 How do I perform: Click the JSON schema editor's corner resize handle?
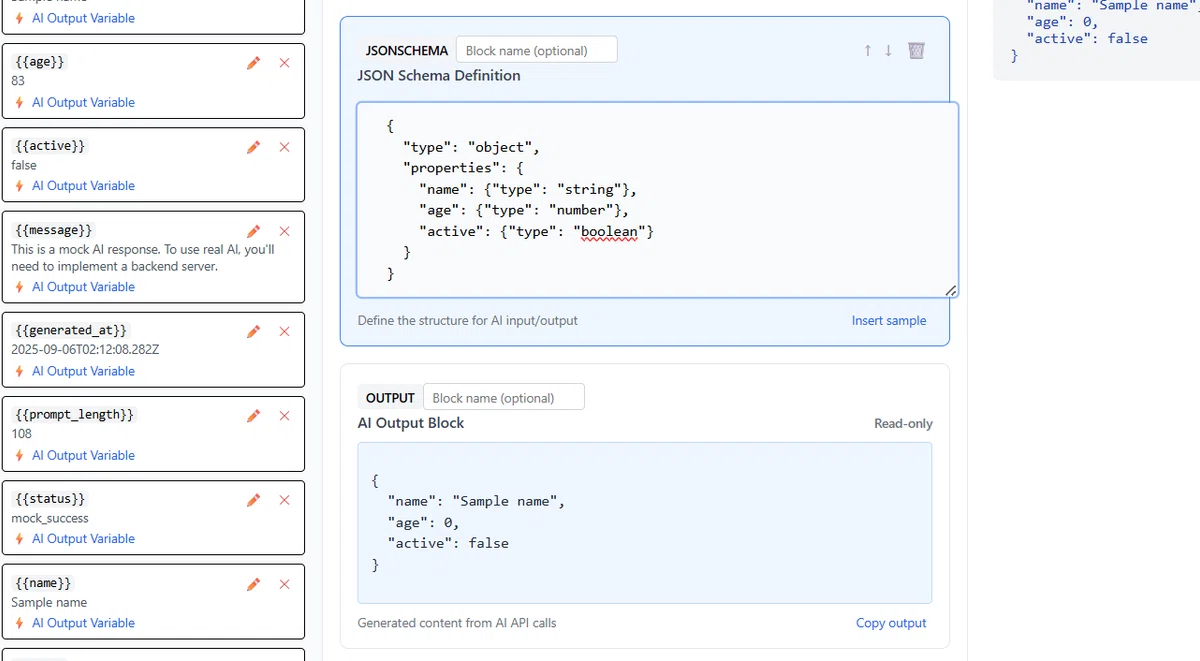[950, 289]
